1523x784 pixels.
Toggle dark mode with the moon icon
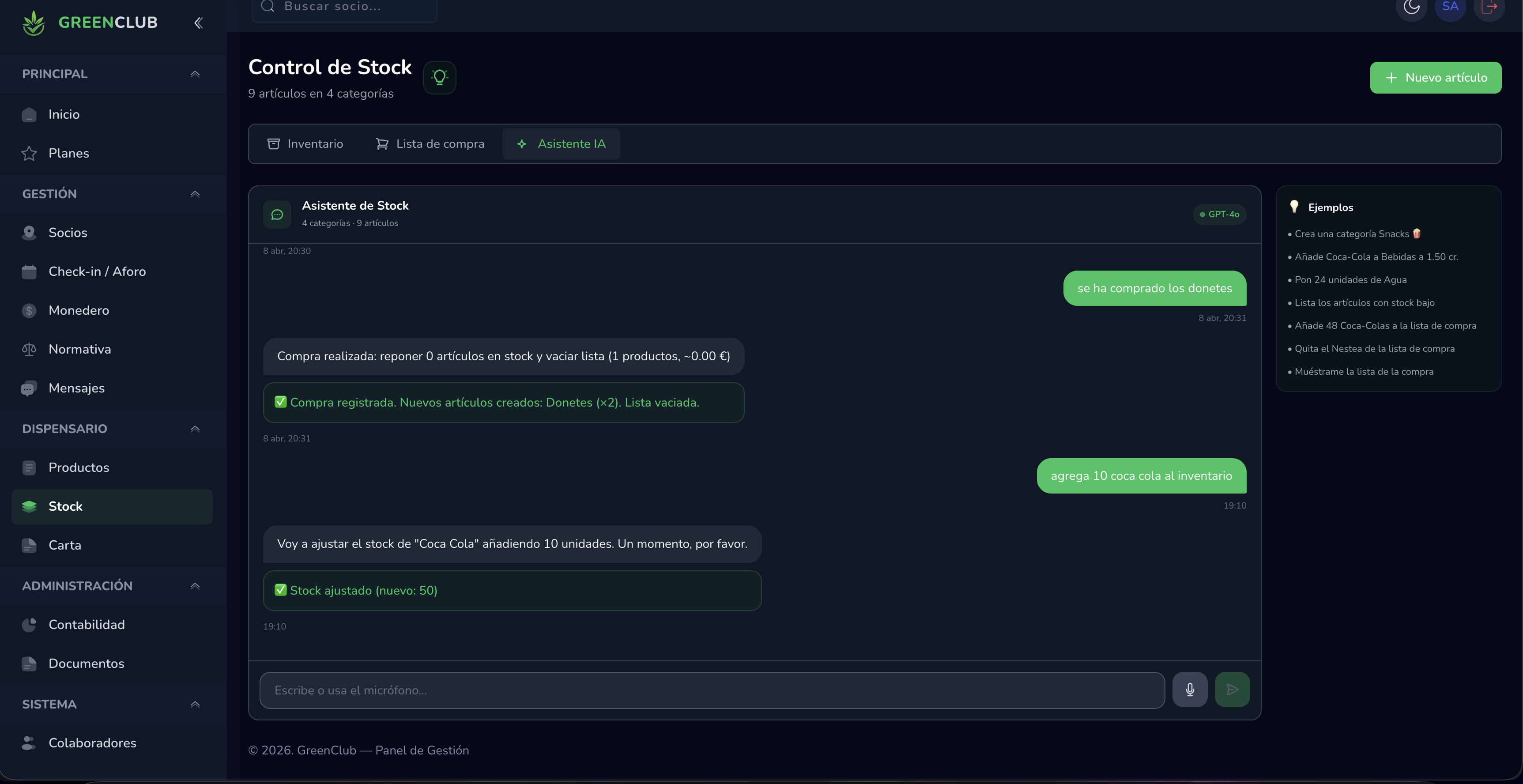tap(1411, 7)
